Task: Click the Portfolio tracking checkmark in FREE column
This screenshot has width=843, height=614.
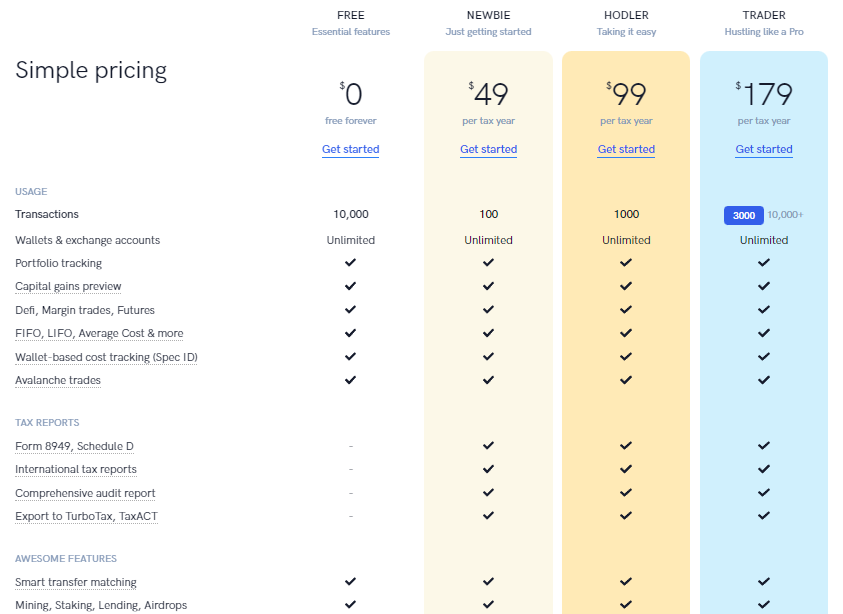Action: click(351, 262)
